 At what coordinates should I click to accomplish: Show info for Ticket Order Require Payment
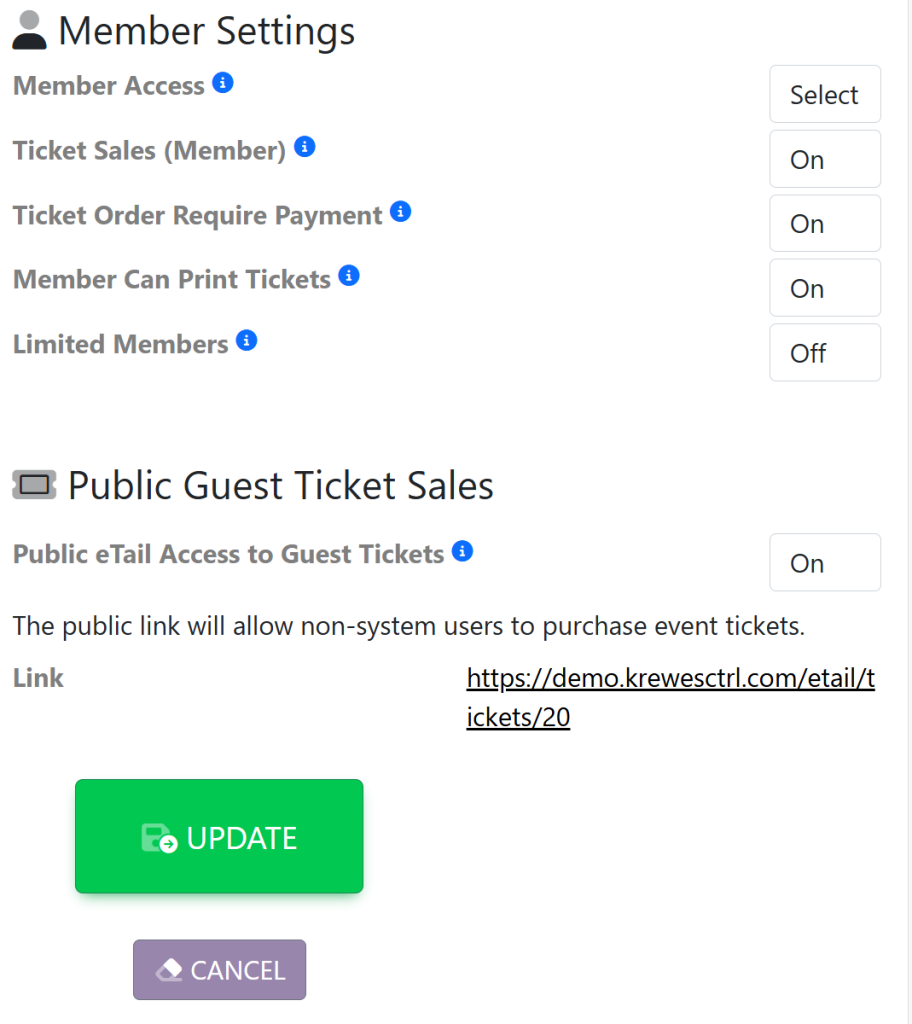coord(401,212)
